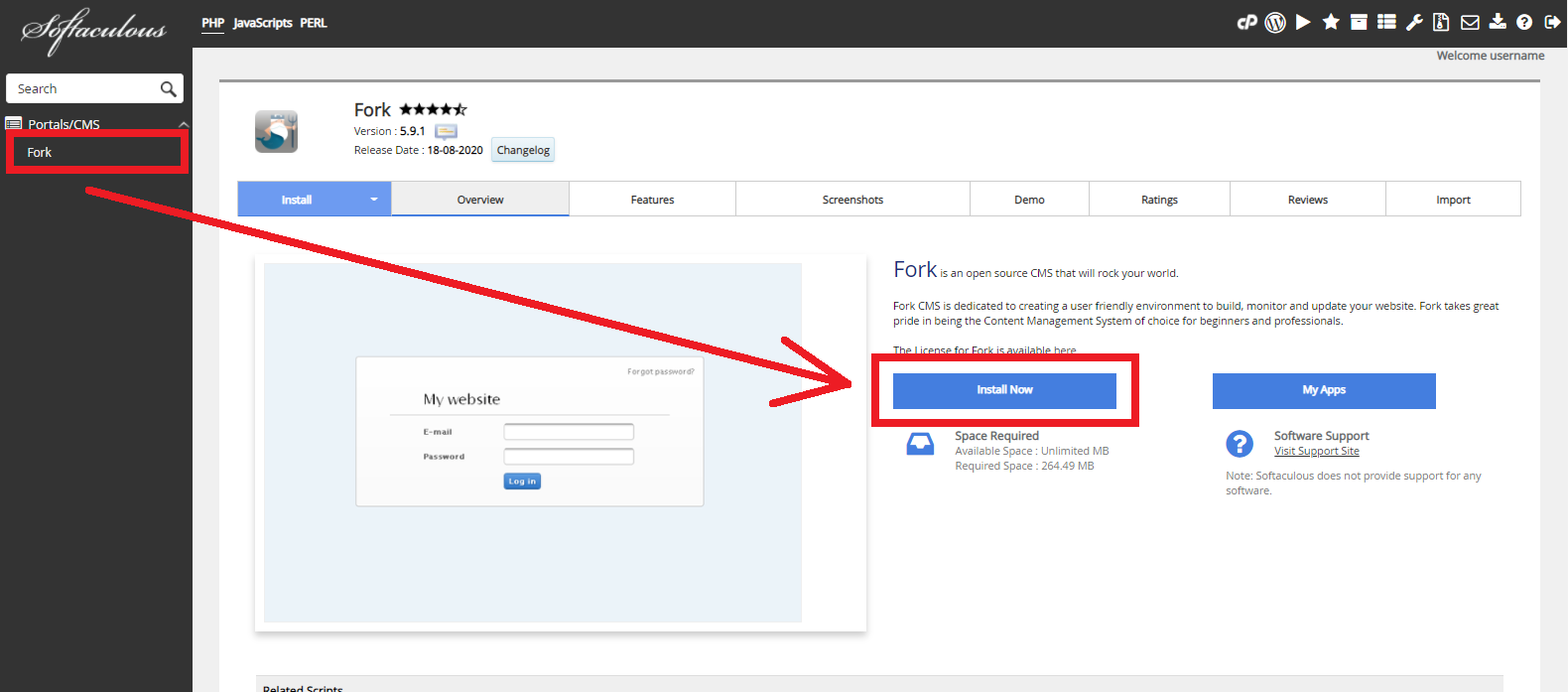Viewport: 1568px width, 692px height.
Task: Click in the Search input field
Action: (84, 89)
